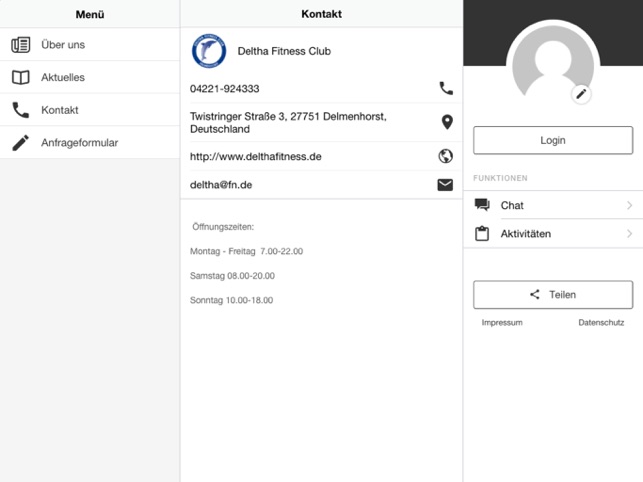Click the Teilen share button
The height and width of the screenshot is (482, 643).
(x=553, y=295)
